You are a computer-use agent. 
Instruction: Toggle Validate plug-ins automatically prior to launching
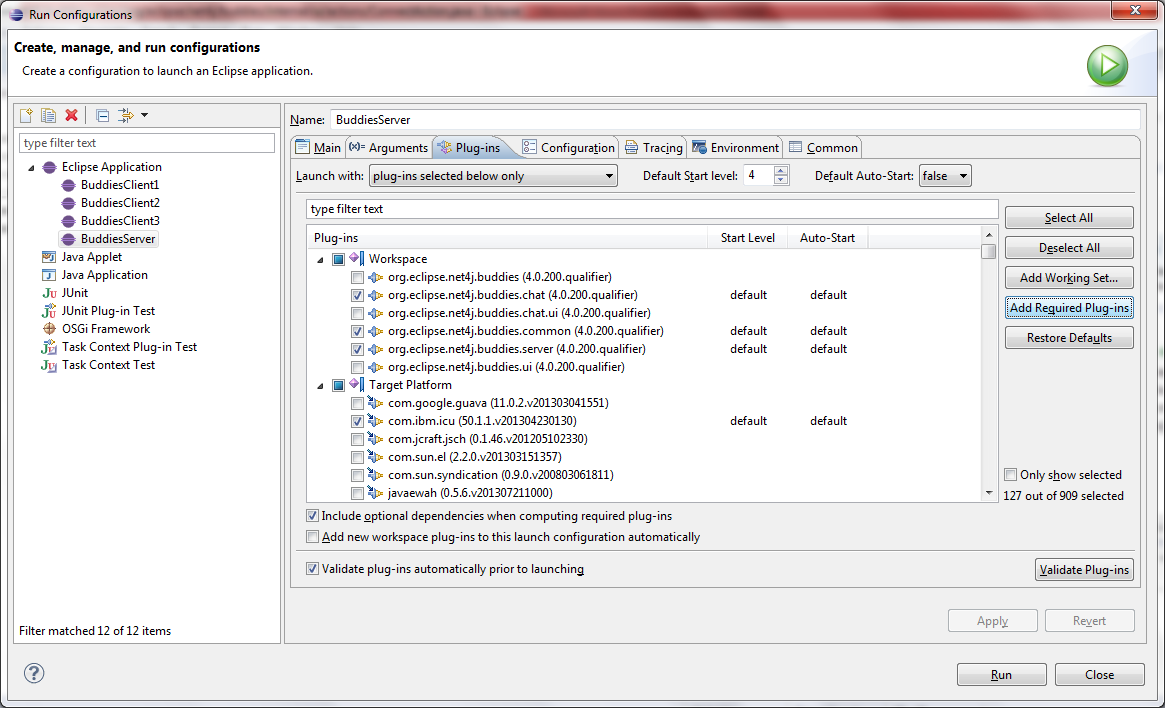(x=313, y=568)
